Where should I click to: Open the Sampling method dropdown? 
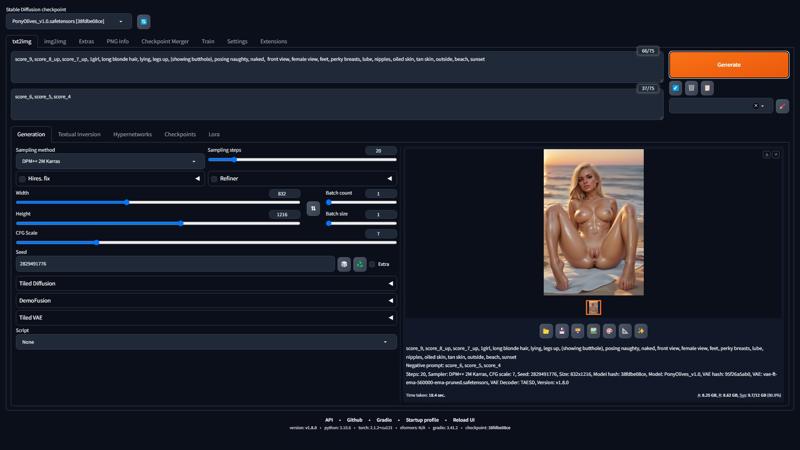[x=109, y=161]
